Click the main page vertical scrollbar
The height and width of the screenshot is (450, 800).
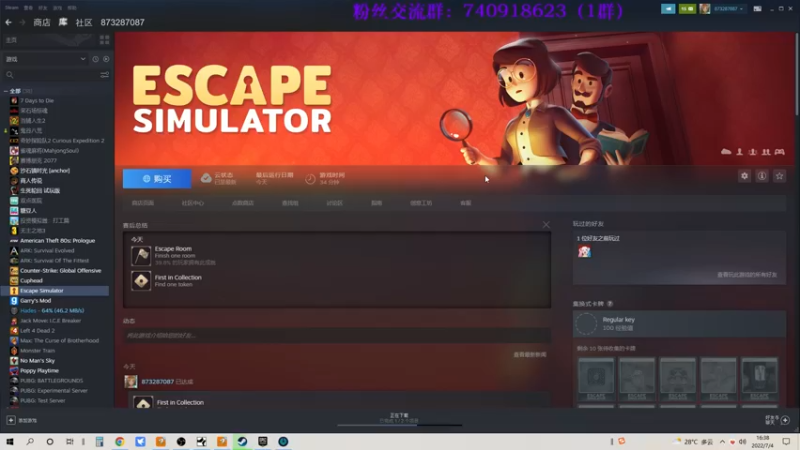tap(796, 74)
